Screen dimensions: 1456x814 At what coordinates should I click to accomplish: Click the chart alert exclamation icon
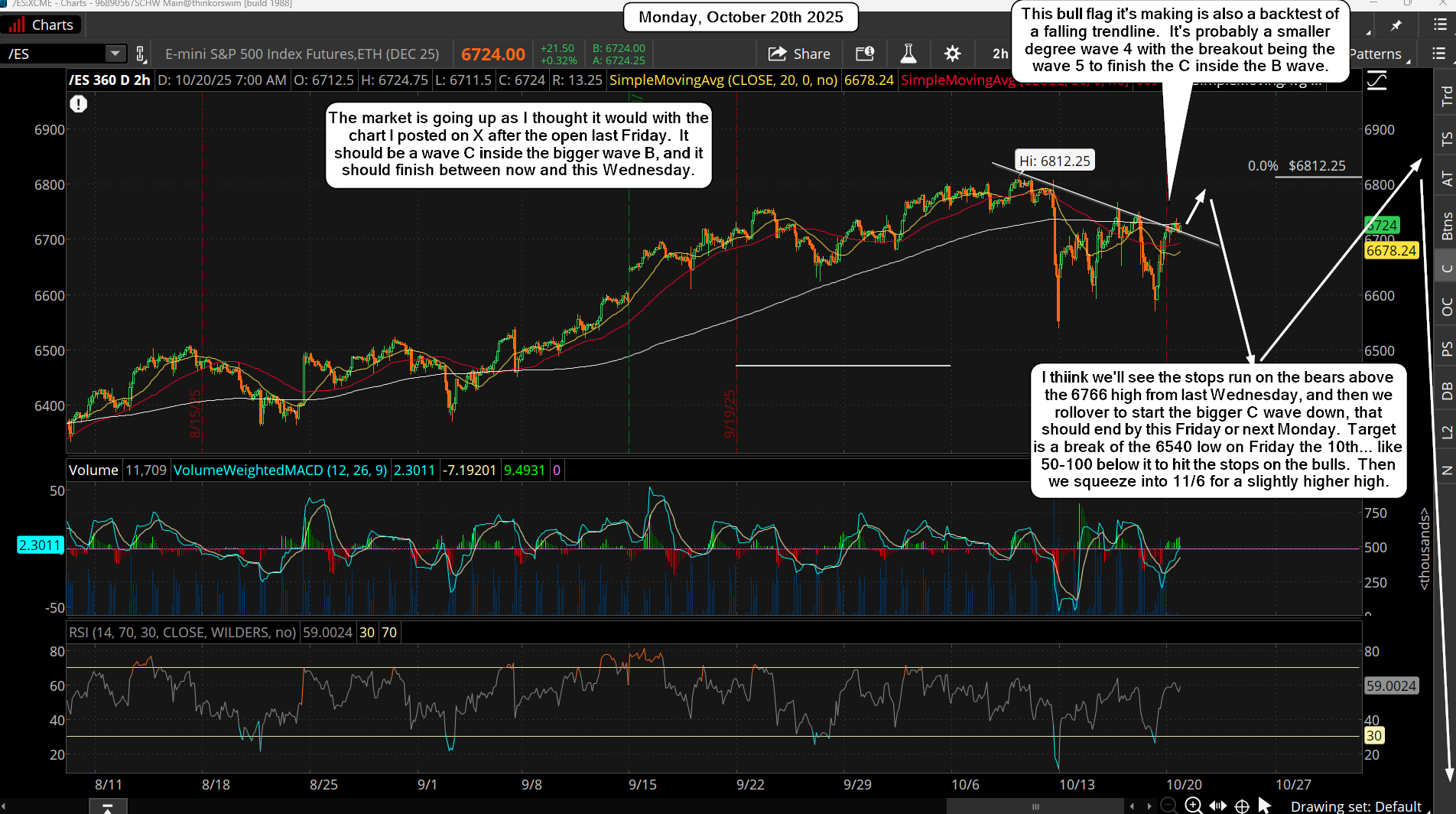(x=79, y=104)
